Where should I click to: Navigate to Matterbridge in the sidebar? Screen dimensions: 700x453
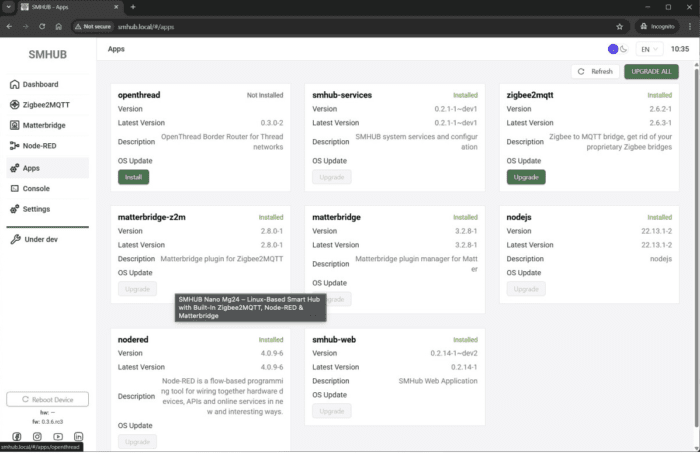point(44,125)
